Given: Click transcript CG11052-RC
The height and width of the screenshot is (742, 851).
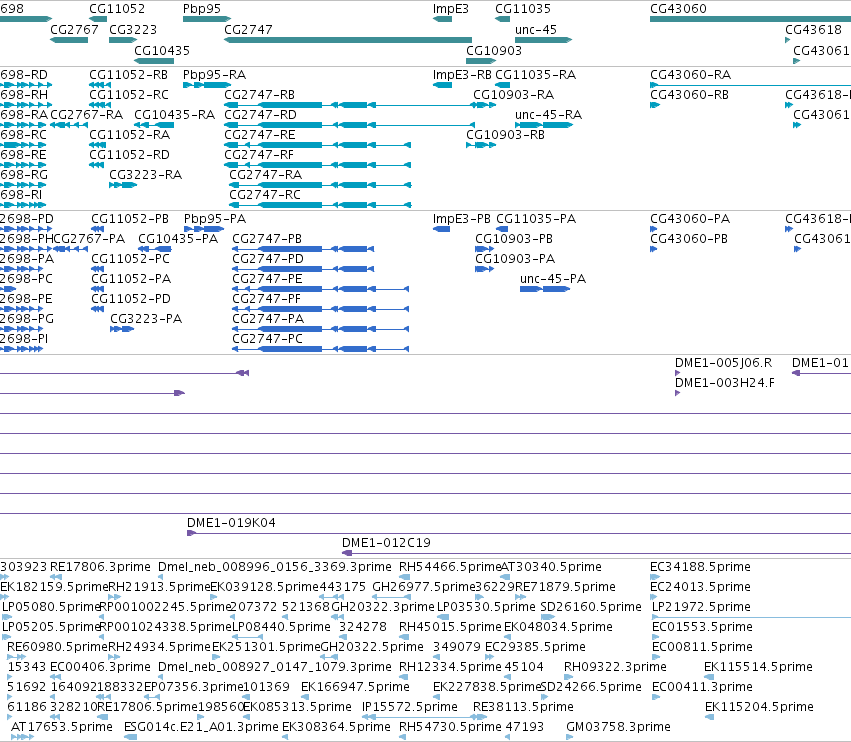Looking at the screenshot, I should click(100, 105).
